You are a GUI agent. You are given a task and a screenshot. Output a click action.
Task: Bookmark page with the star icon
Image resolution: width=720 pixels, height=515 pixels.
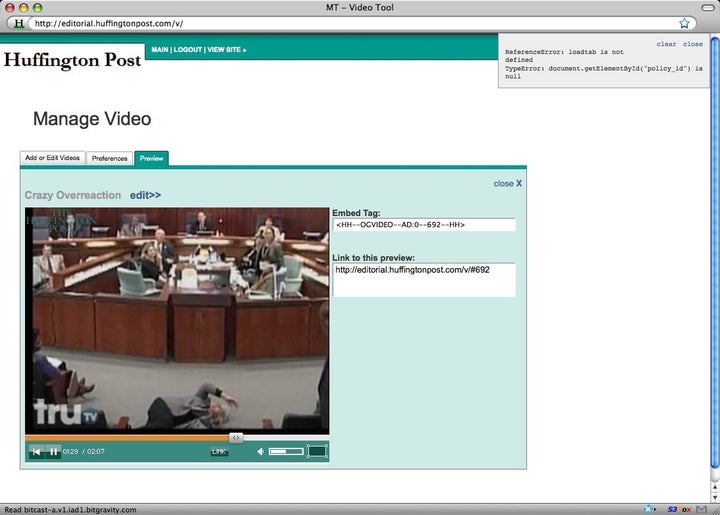coord(684,23)
